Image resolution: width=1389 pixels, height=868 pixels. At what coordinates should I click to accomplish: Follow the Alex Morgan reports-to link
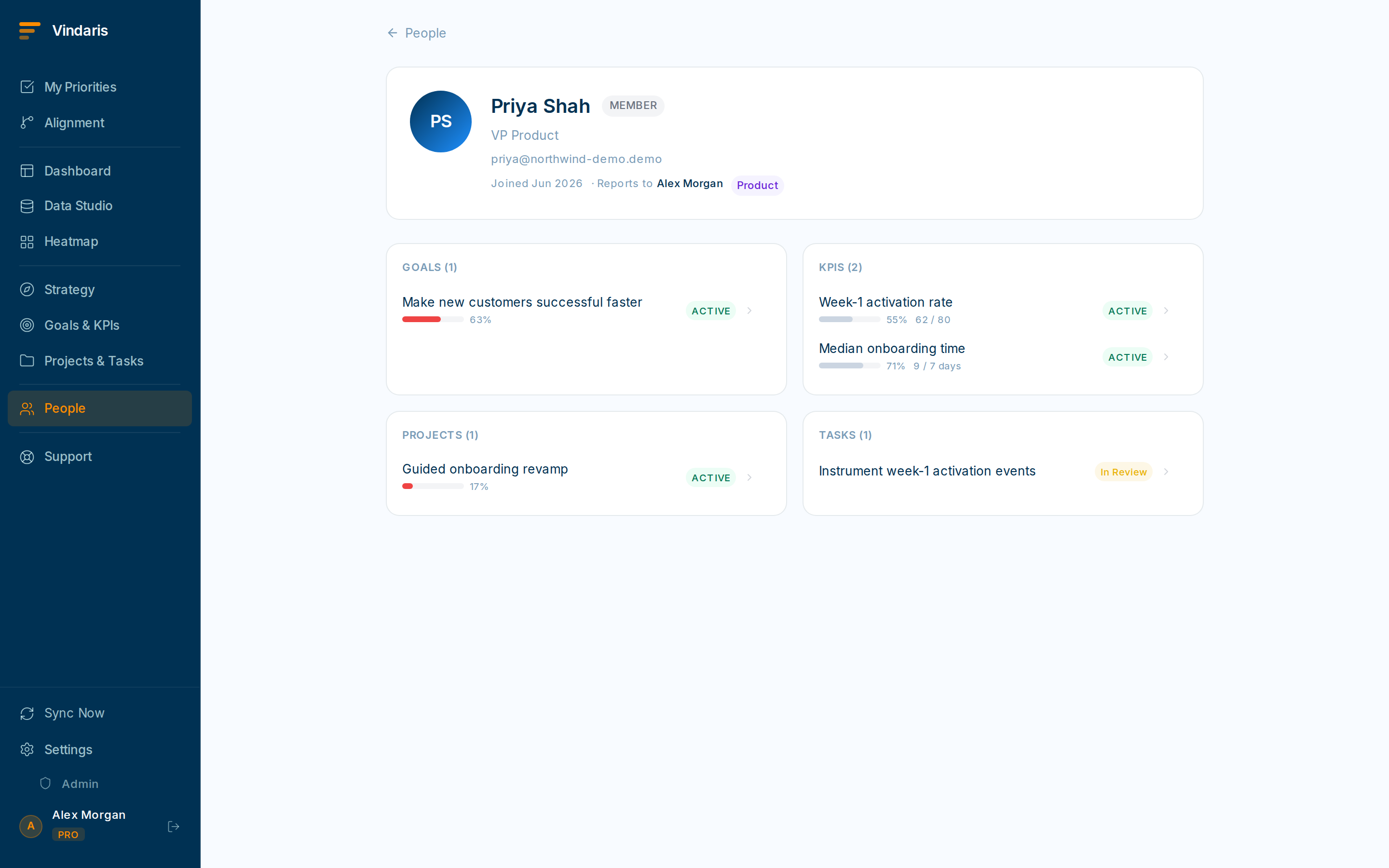pyautogui.click(x=690, y=183)
